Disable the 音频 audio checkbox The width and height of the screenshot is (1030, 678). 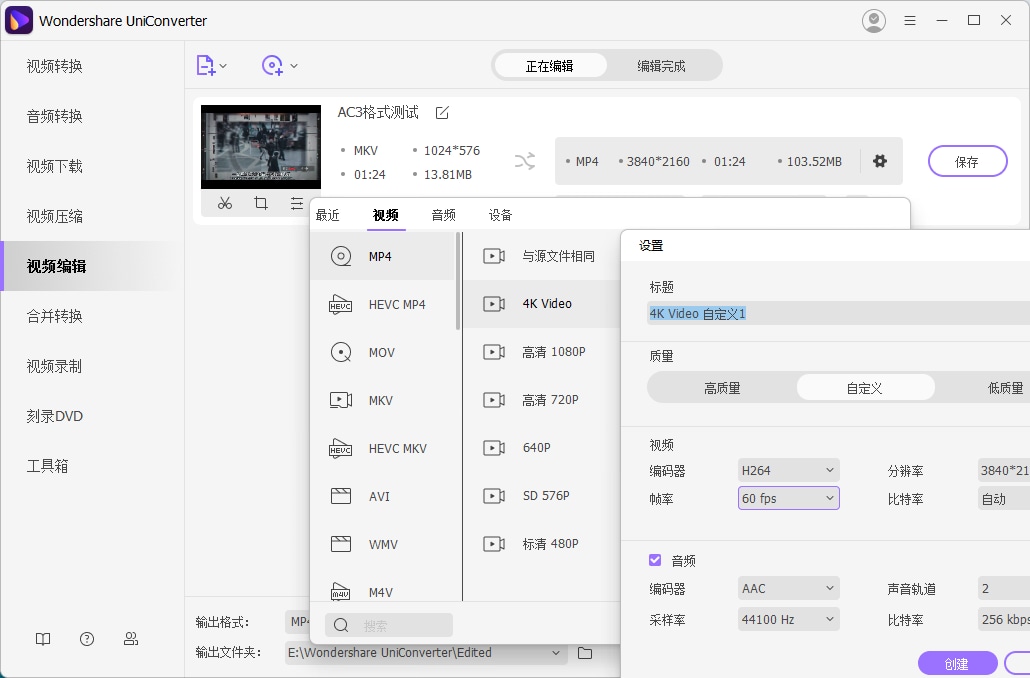[x=654, y=560]
